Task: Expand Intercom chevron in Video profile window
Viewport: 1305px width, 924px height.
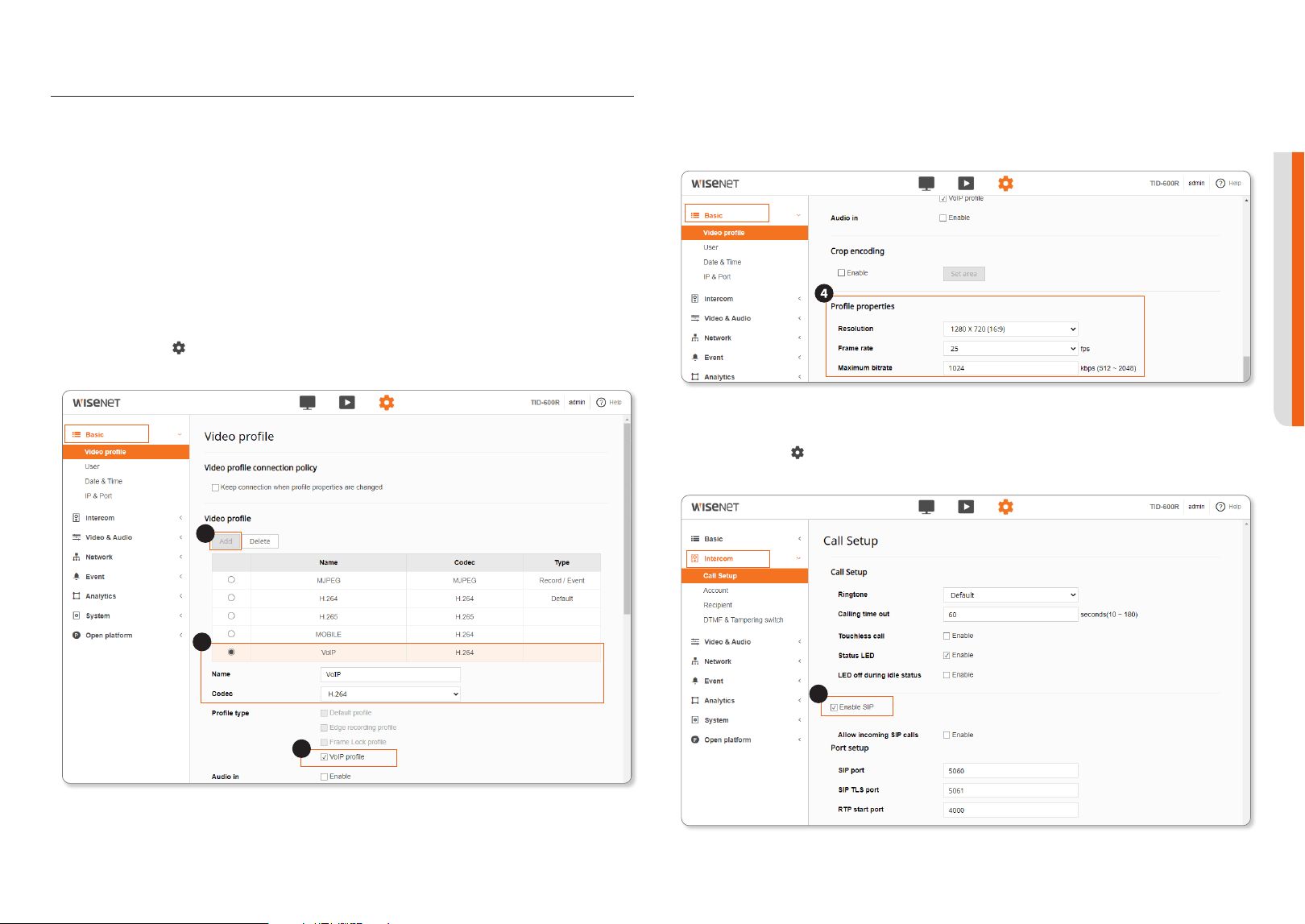Action: [180, 518]
